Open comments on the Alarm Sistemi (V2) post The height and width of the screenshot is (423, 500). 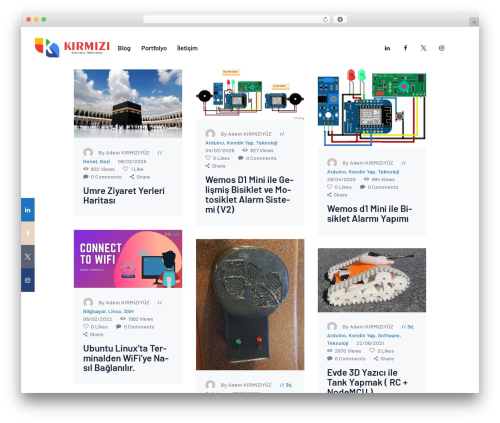(257, 158)
